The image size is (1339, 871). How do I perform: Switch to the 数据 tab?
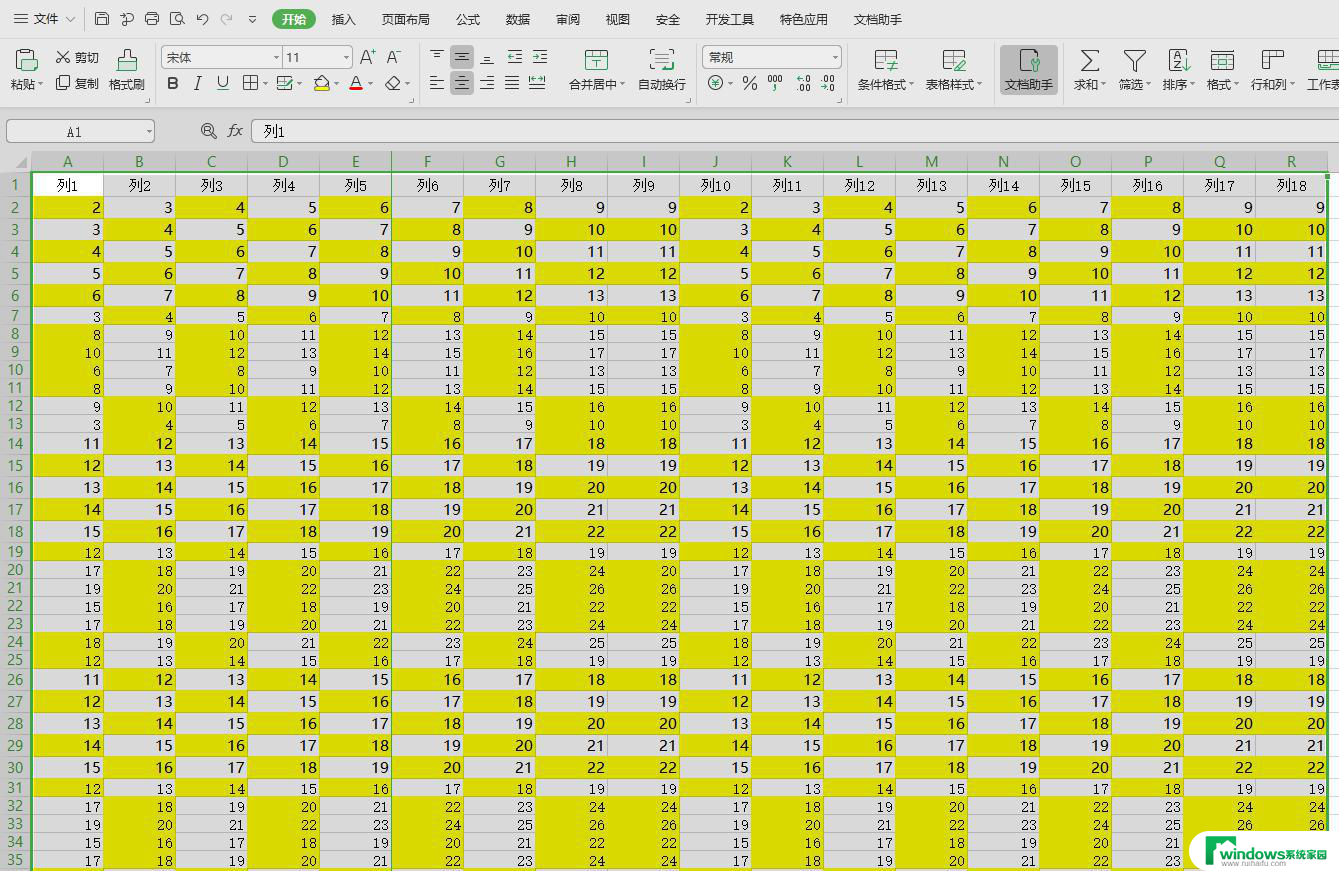pyautogui.click(x=518, y=19)
